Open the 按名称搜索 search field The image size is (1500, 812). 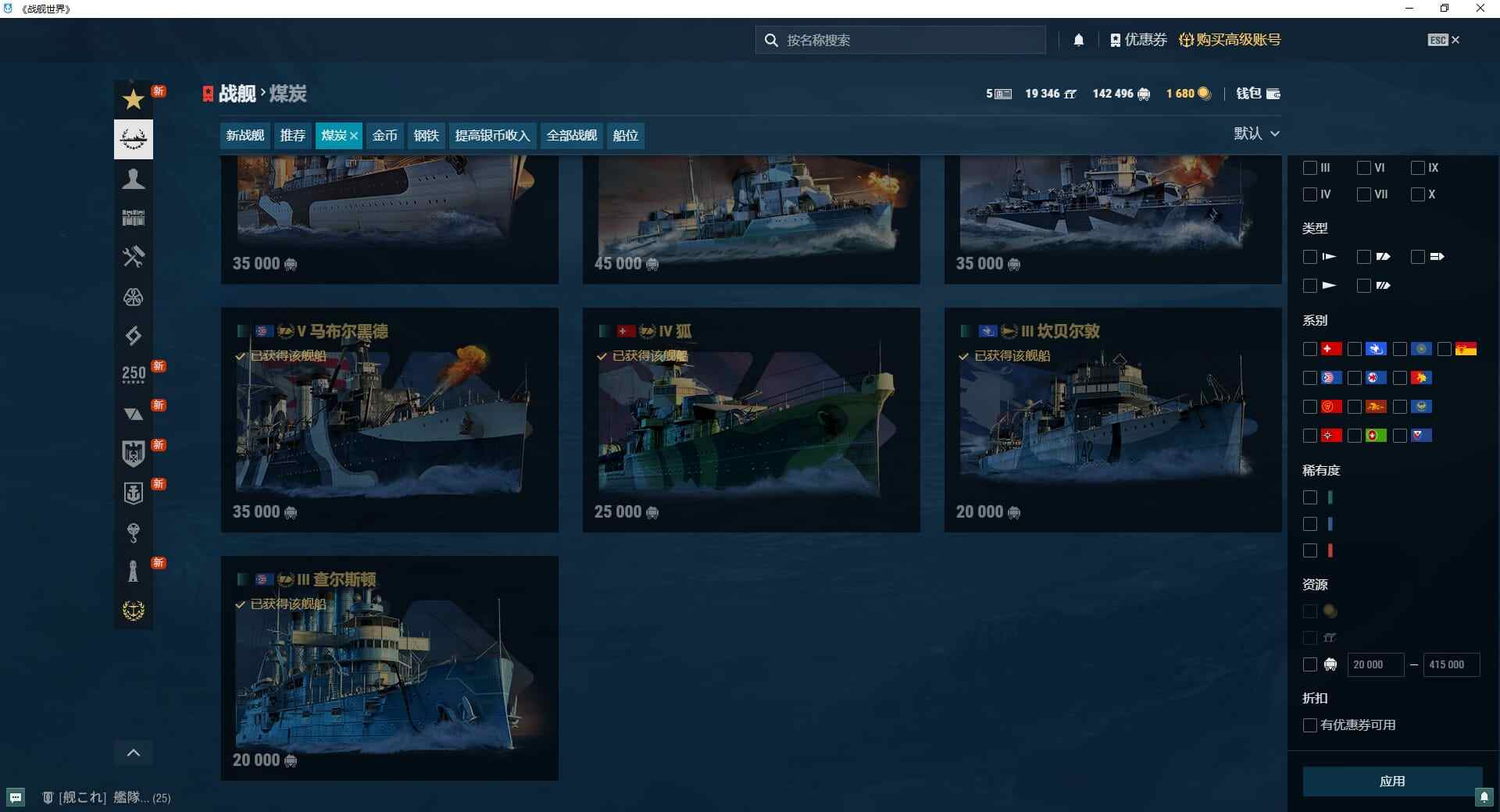click(898, 40)
